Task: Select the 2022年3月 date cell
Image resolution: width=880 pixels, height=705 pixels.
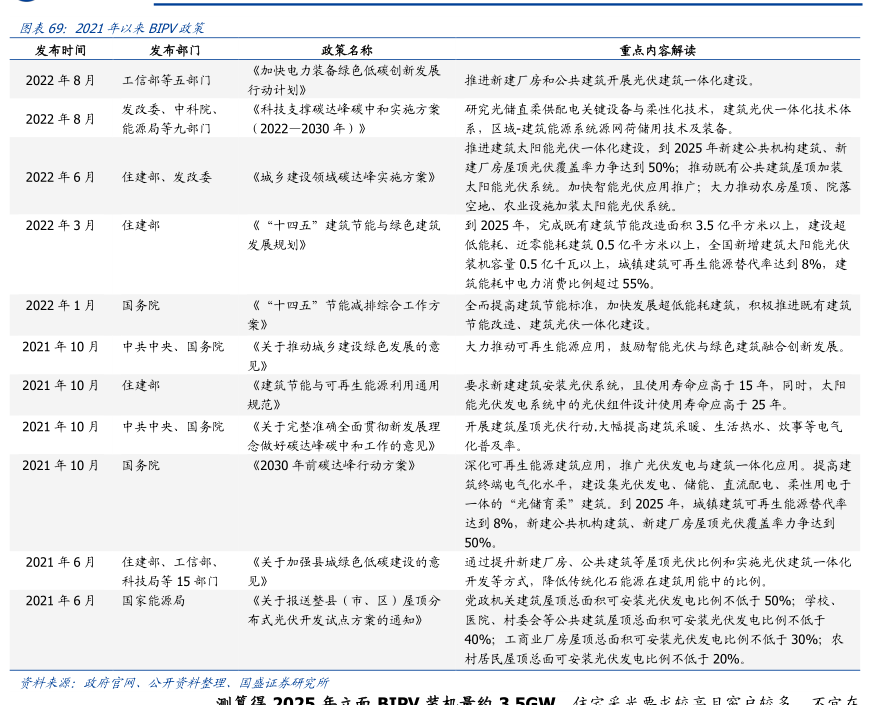Action: 60,226
